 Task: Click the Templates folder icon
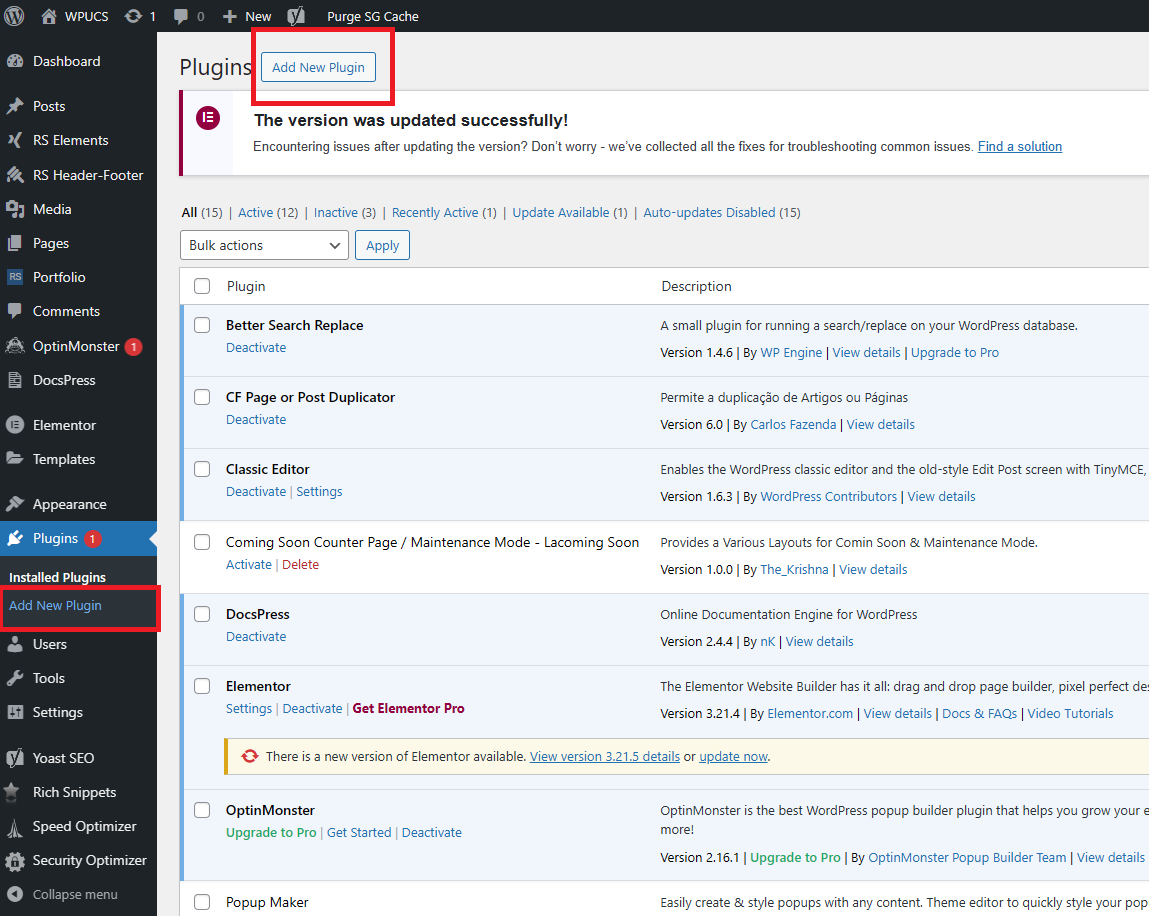pyautogui.click(x=15, y=459)
